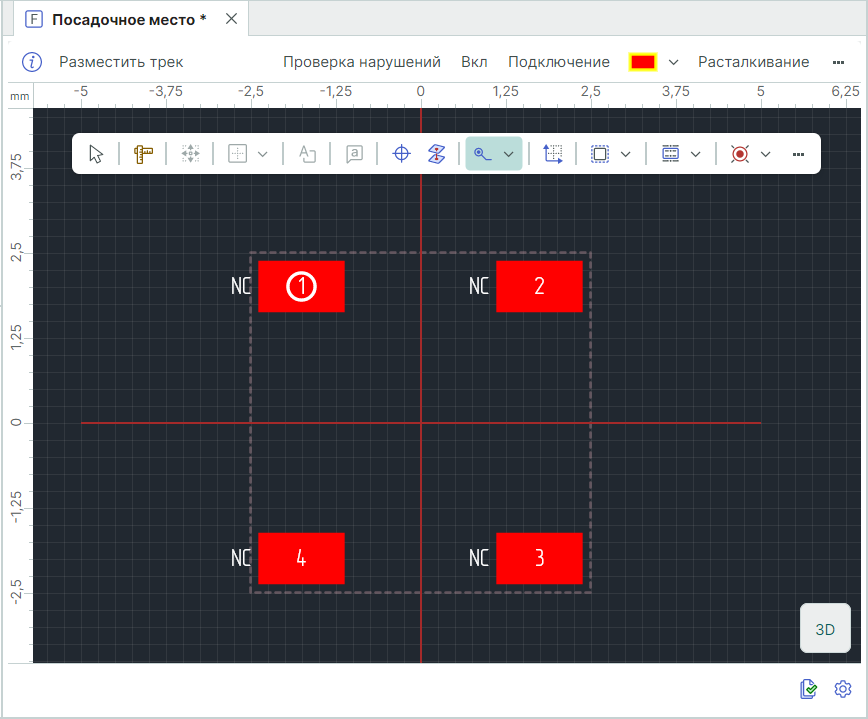Open the canvas toolbar overflow menu
This screenshot has width=868, height=719.
click(798, 154)
